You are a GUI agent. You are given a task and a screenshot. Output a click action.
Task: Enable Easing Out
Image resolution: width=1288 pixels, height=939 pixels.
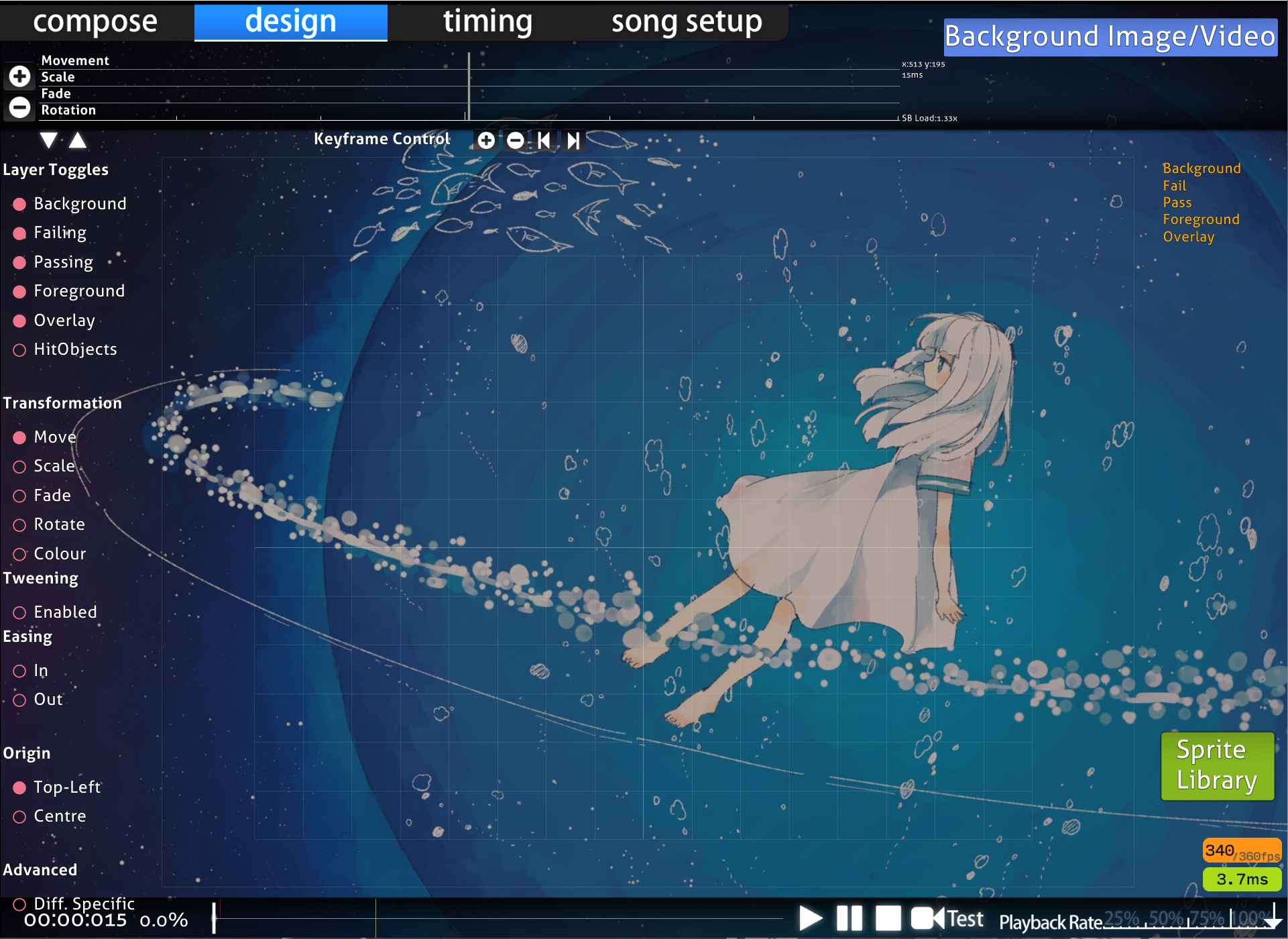click(38, 700)
